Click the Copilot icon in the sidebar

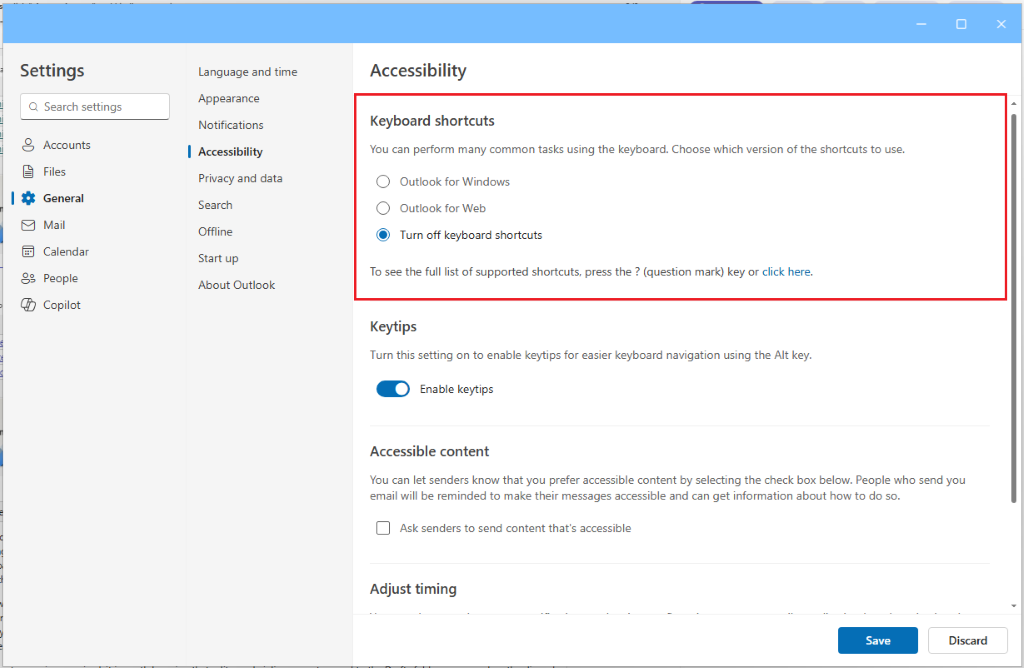(x=28, y=305)
